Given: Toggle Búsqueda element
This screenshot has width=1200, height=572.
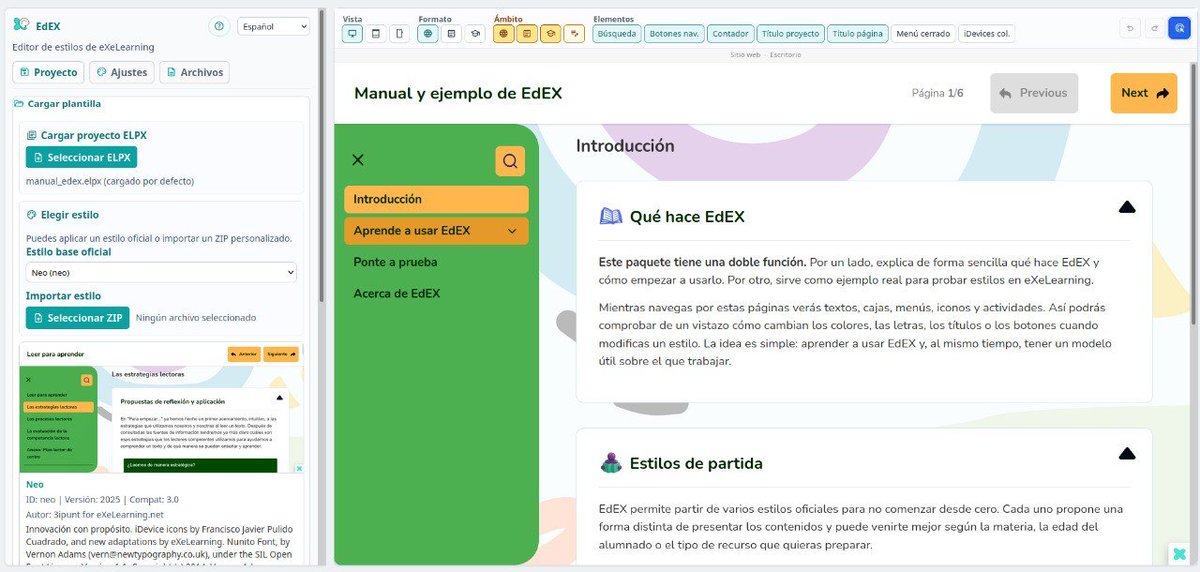Looking at the screenshot, I should point(617,33).
